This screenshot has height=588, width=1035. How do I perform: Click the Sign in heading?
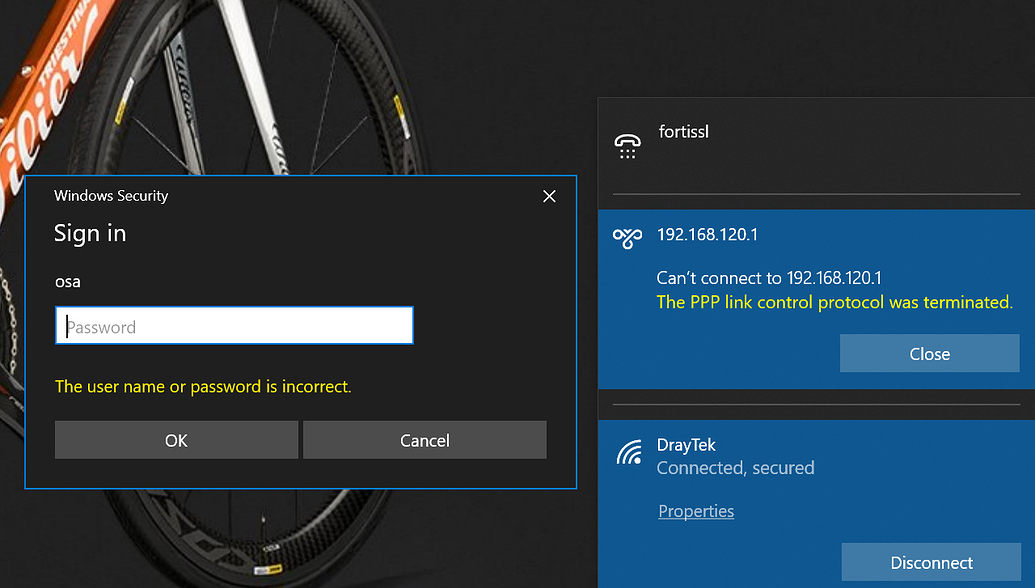[x=90, y=234]
